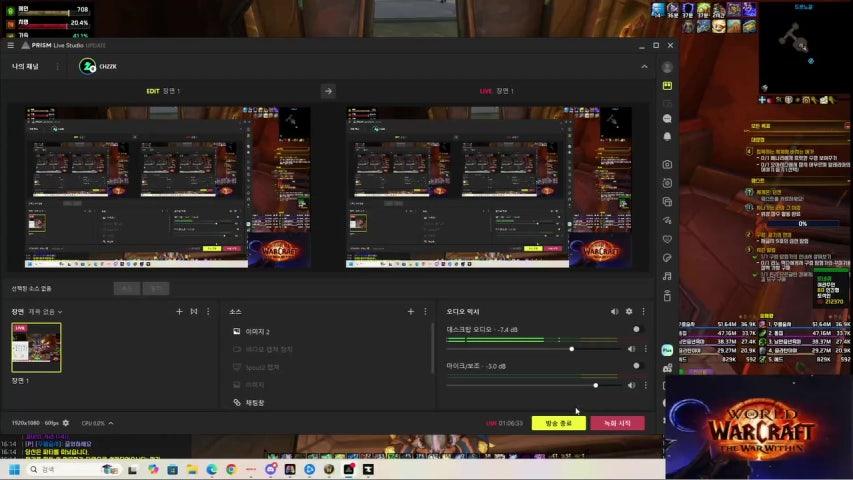Mute all audio via mixer speaker icon

[x=615, y=311]
